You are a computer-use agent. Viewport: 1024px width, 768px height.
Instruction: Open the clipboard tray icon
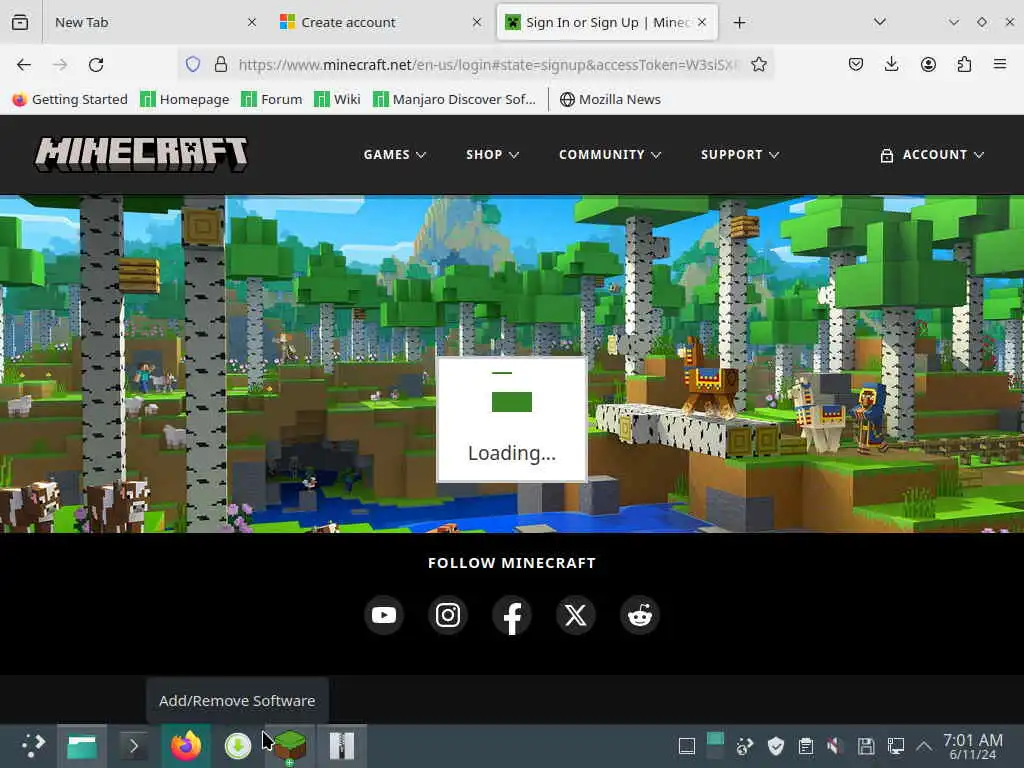pyautogui.click(x=806, y=746)
